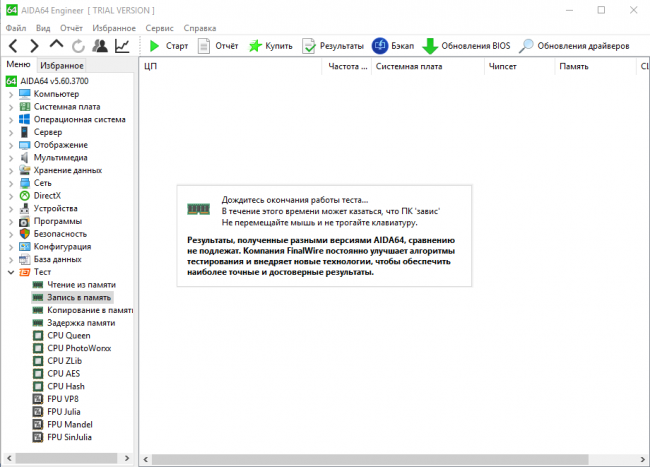650x467 pixels.
Task: Click the up-level navigation arrow
Action: coord(56,46)
